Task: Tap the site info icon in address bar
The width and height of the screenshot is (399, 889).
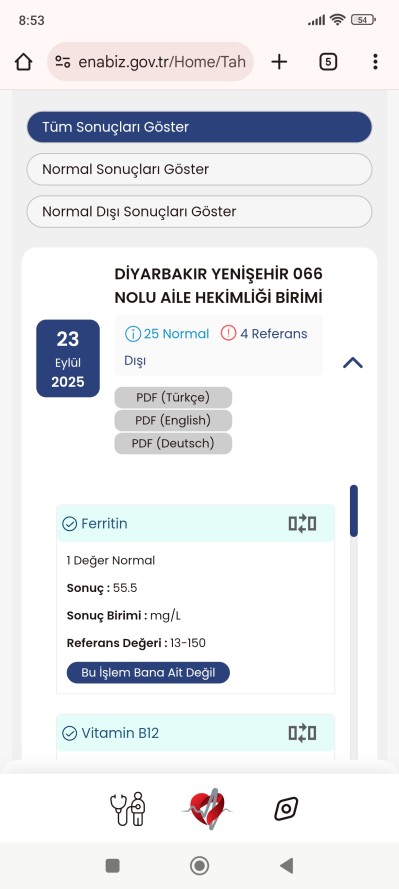Action: (x=63, y=62)
